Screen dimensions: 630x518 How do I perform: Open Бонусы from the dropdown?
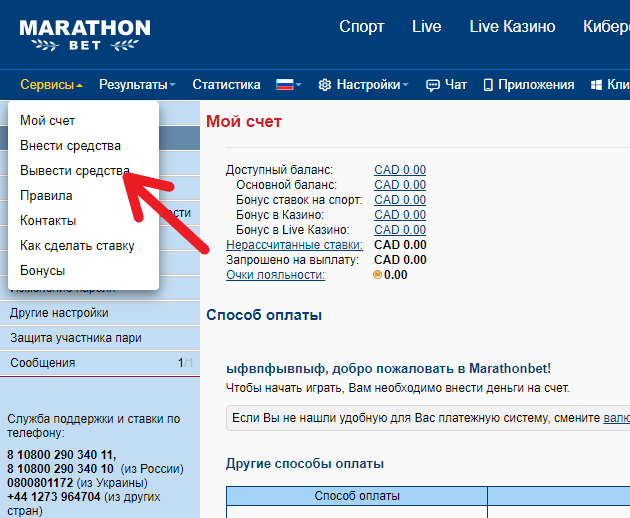pyautogui.click(x=43, y=270)
